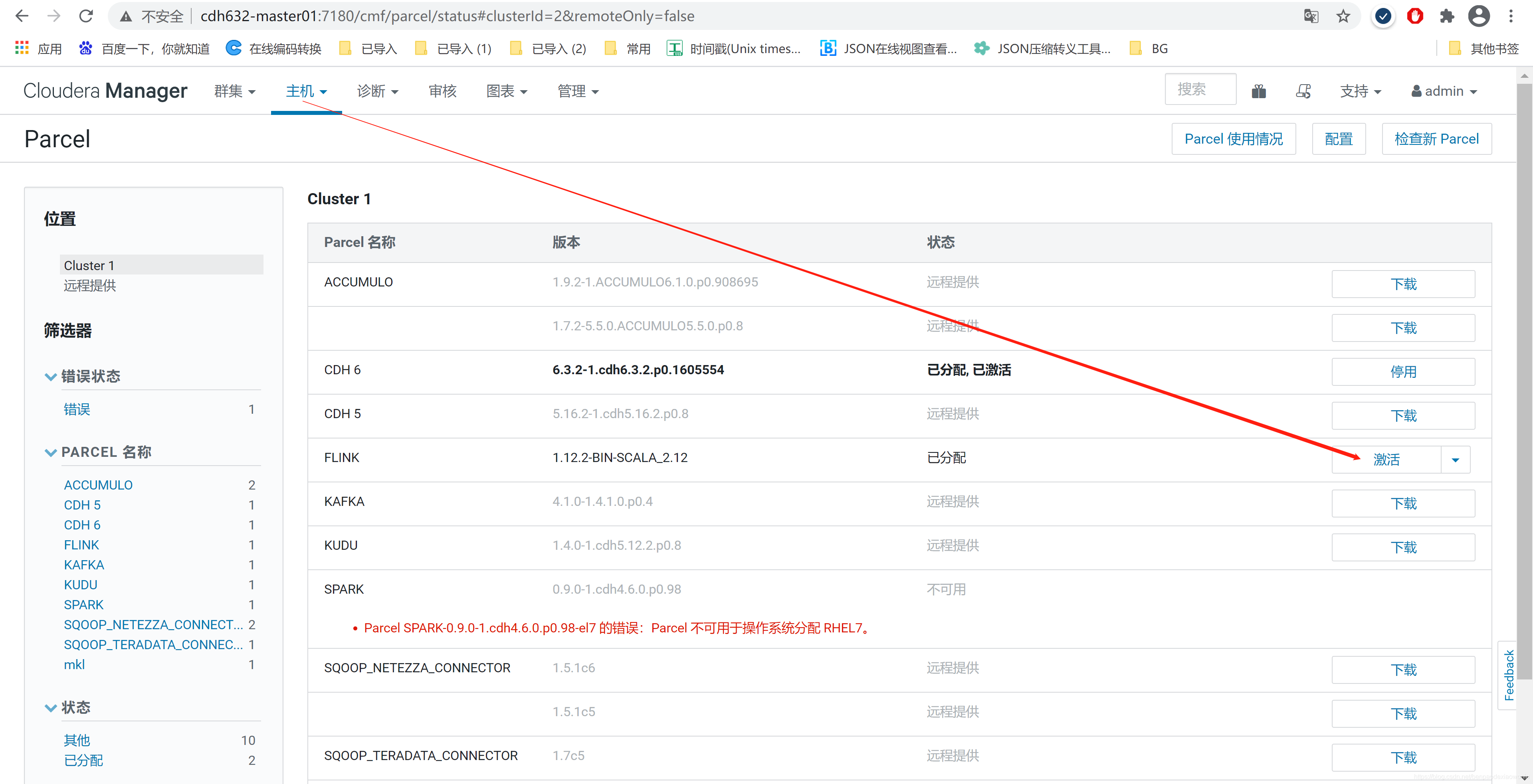Download the KAFKA parcel

point(1403,504)
